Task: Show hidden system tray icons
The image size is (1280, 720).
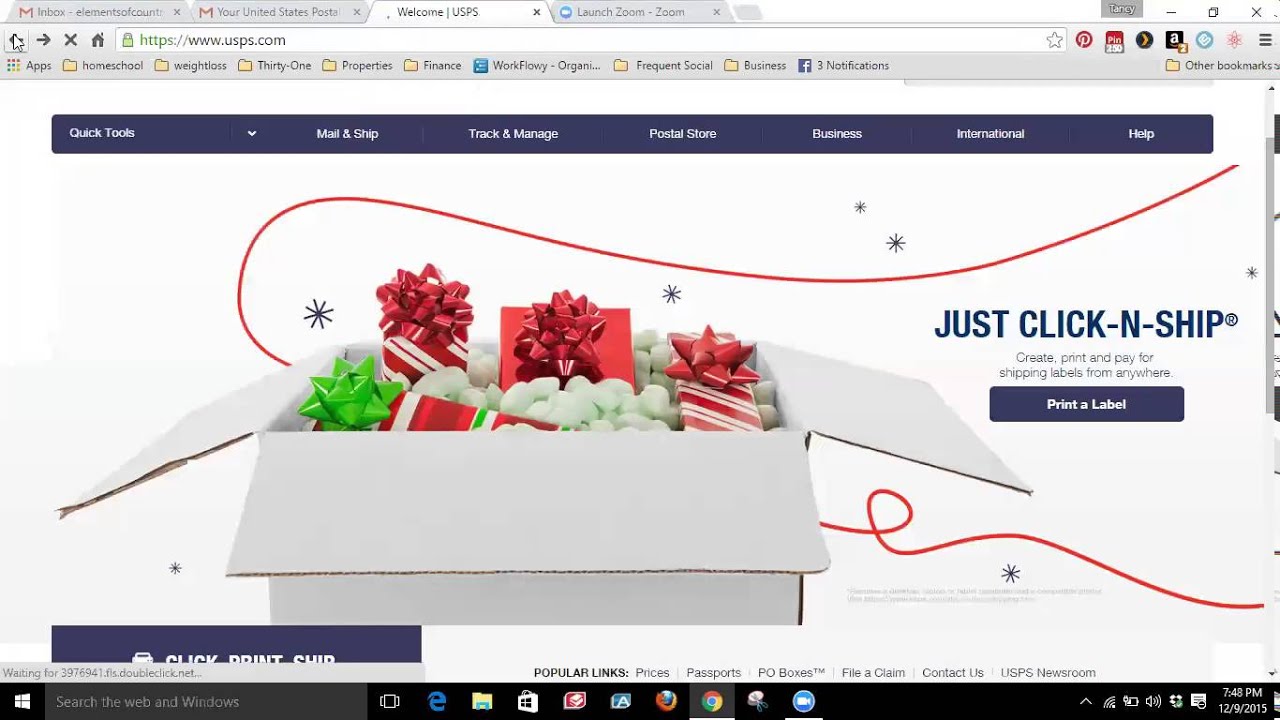Action: pyautogui.click(x=1086, y=702)
